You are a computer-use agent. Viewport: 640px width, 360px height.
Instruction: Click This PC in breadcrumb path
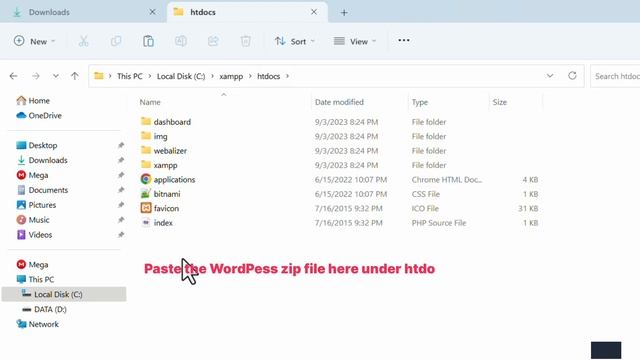pyautogui.click(x=129, y=76)
